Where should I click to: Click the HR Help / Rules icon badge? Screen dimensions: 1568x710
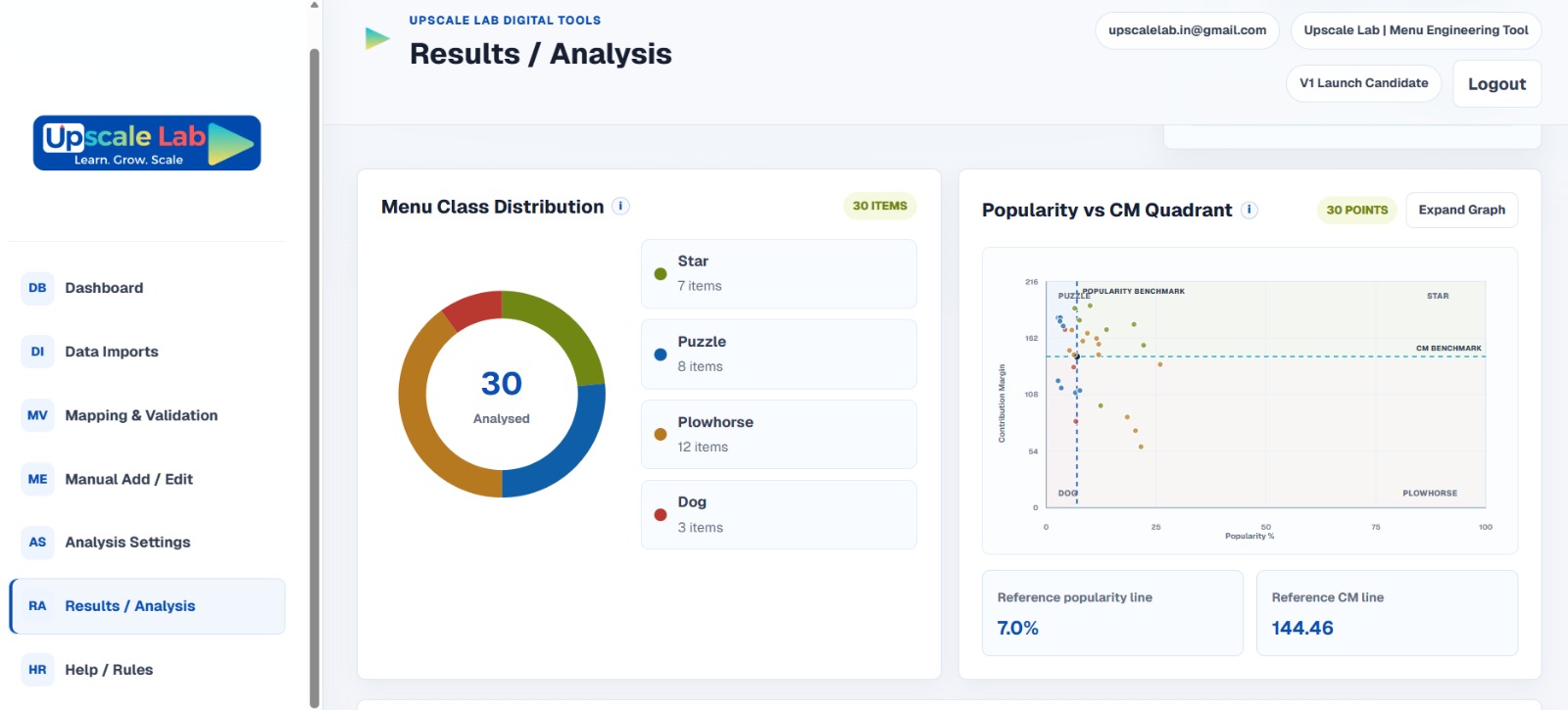coord(37,670)
